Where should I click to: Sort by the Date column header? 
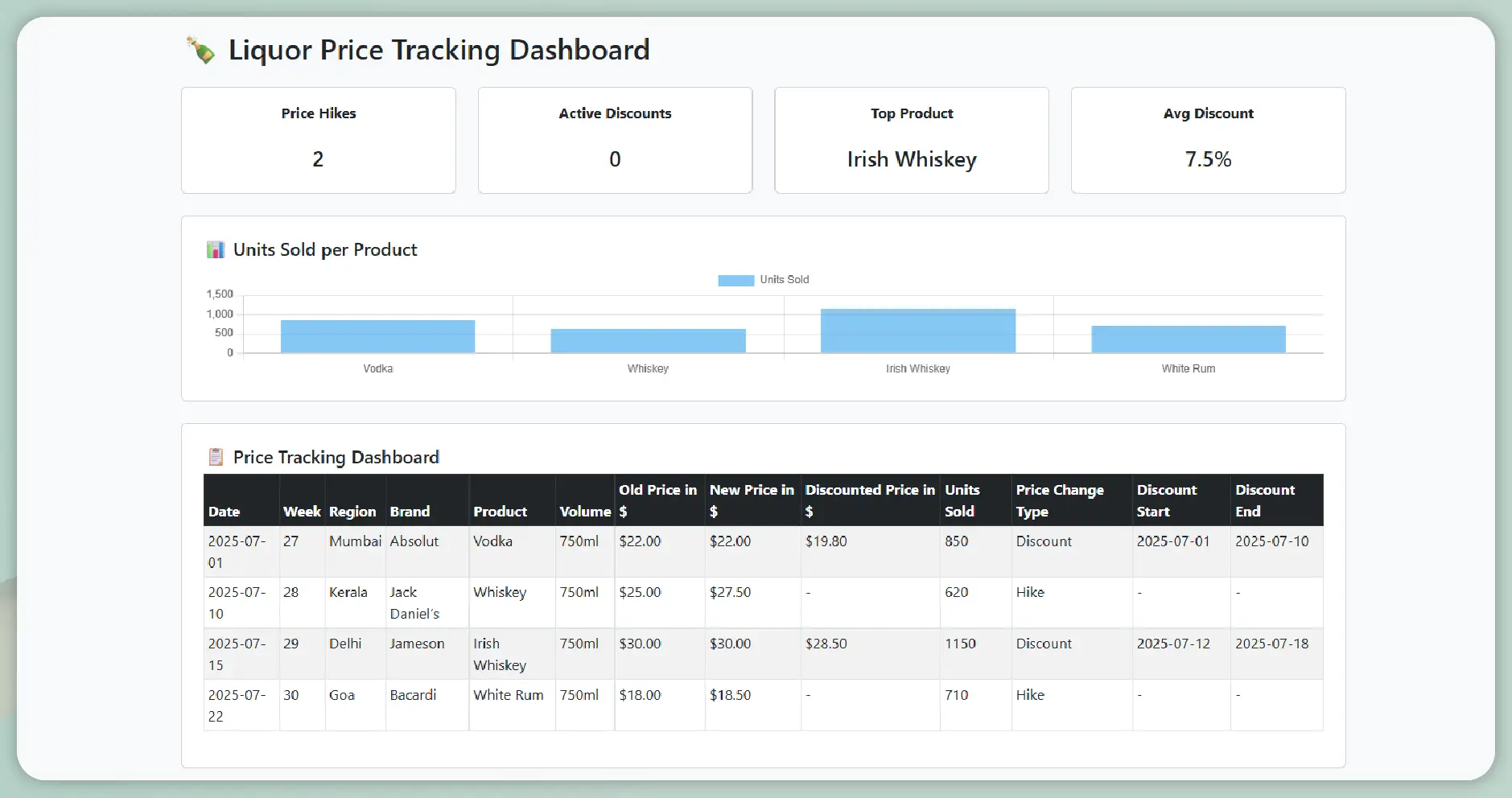[x=225, y=512]
